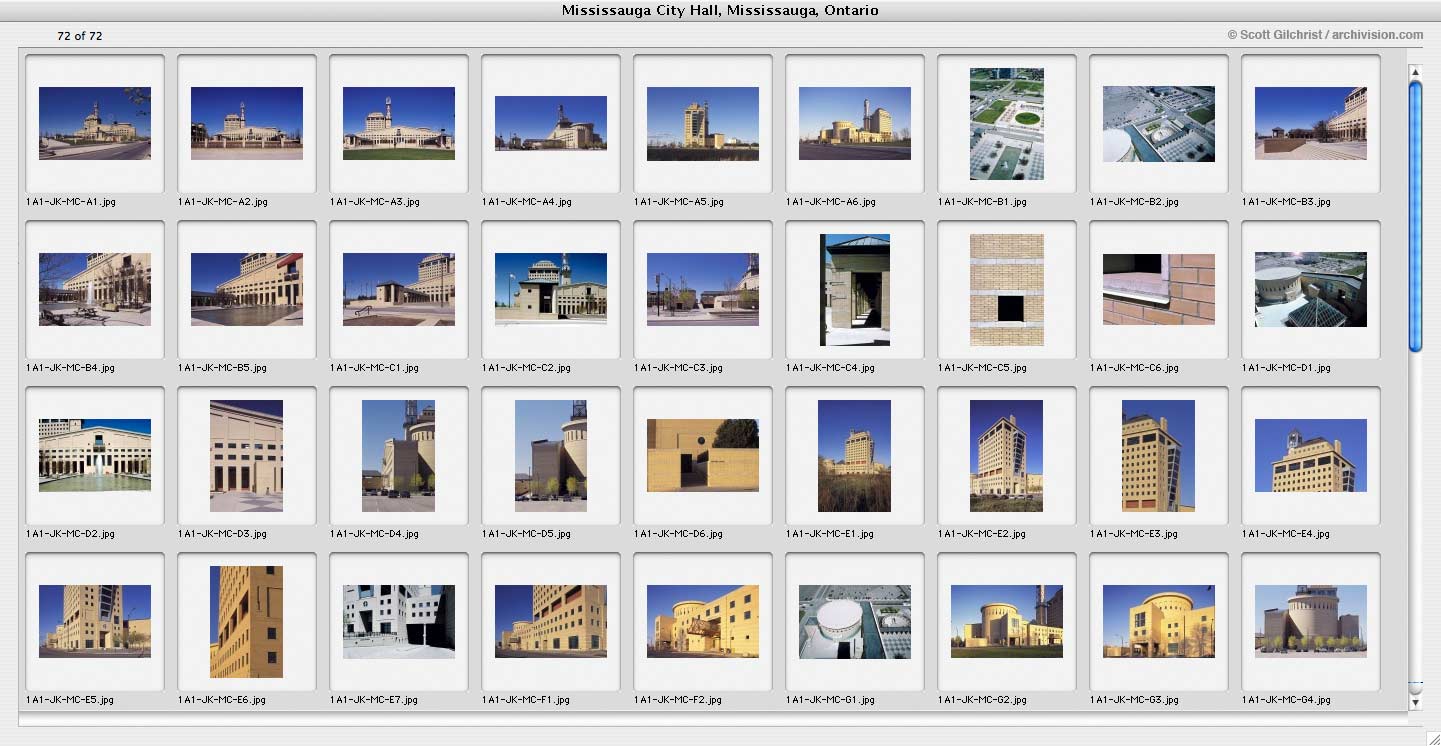Select thumbnail 1A1-JK-MC-B5.jpg
Screen dimensions: 1441x746
point(247,289)
